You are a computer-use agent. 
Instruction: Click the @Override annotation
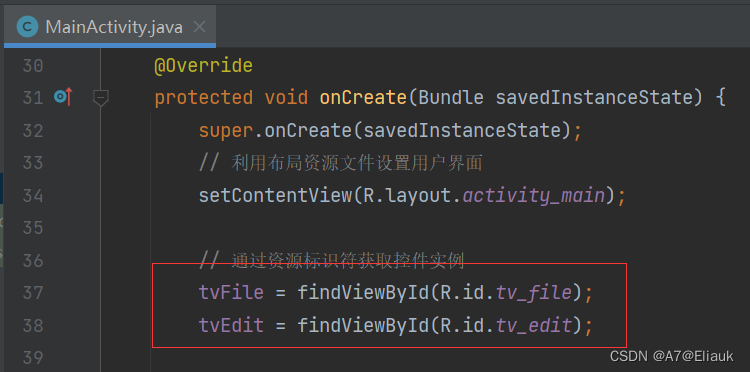(x=203, y=66)
